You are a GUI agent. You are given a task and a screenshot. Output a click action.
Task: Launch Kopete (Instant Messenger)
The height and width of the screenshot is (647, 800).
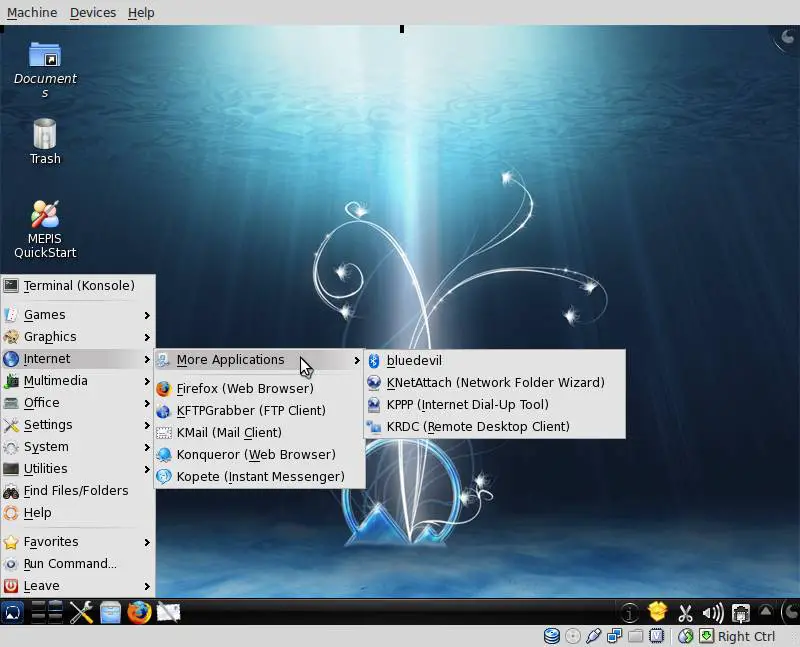point(260,477)
